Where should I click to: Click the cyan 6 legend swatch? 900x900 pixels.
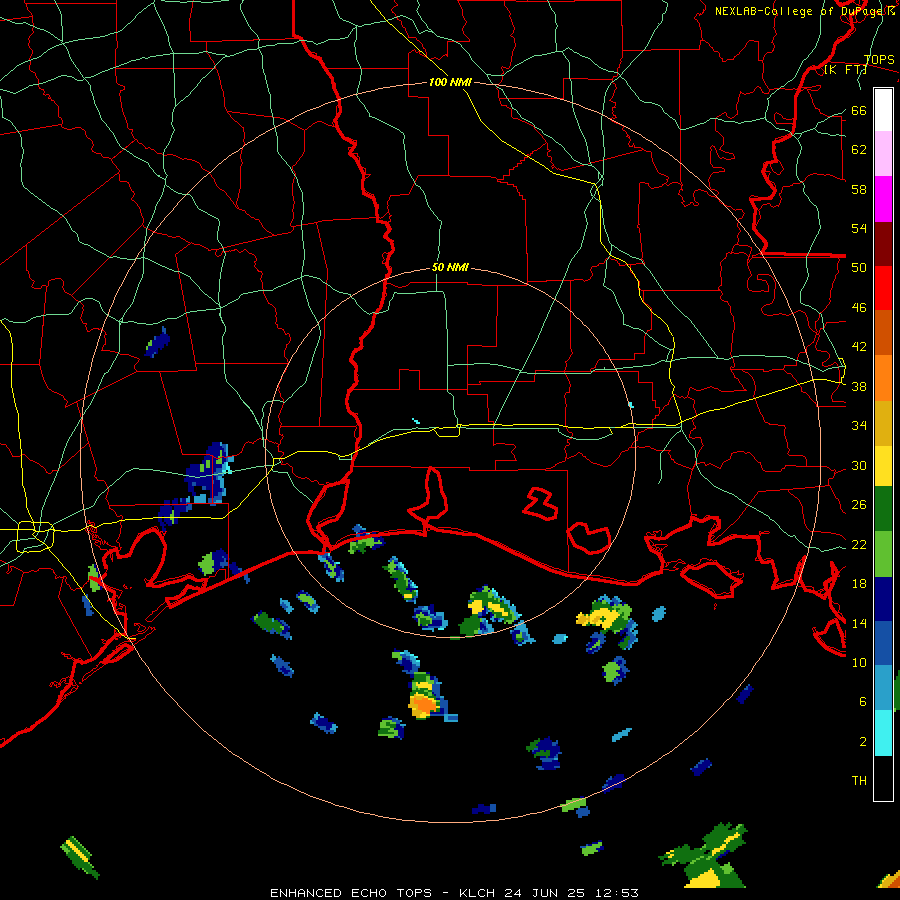pyautogui.click(x=883, y=733)
